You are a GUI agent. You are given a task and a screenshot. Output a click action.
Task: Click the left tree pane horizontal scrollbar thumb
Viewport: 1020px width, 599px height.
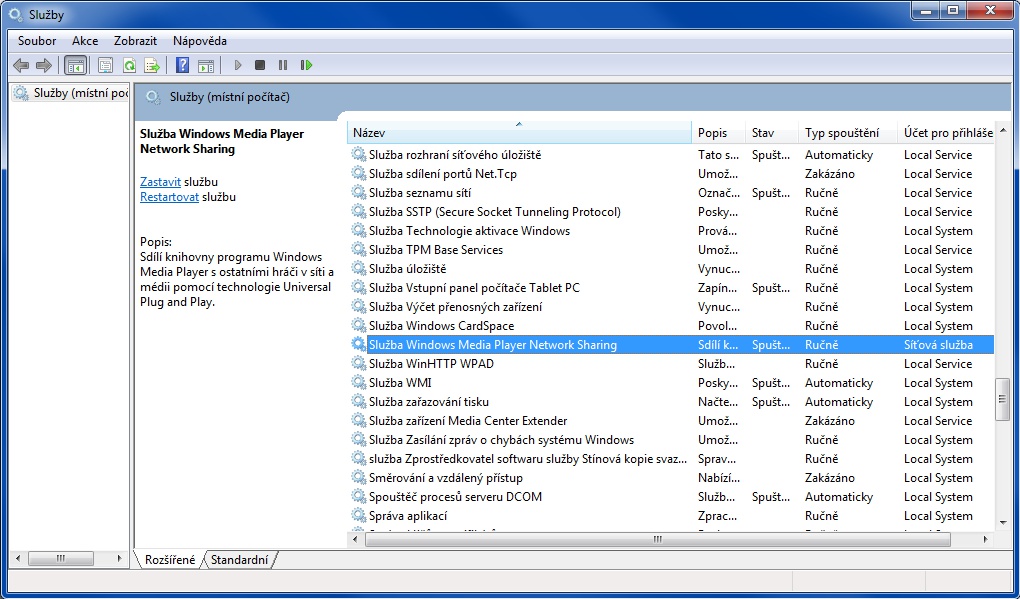60,558
